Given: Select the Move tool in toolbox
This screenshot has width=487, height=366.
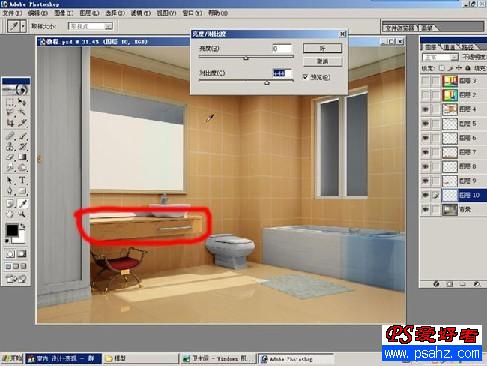Looking at the screenshot, I should pyautogui.click(x=22, y=102).
